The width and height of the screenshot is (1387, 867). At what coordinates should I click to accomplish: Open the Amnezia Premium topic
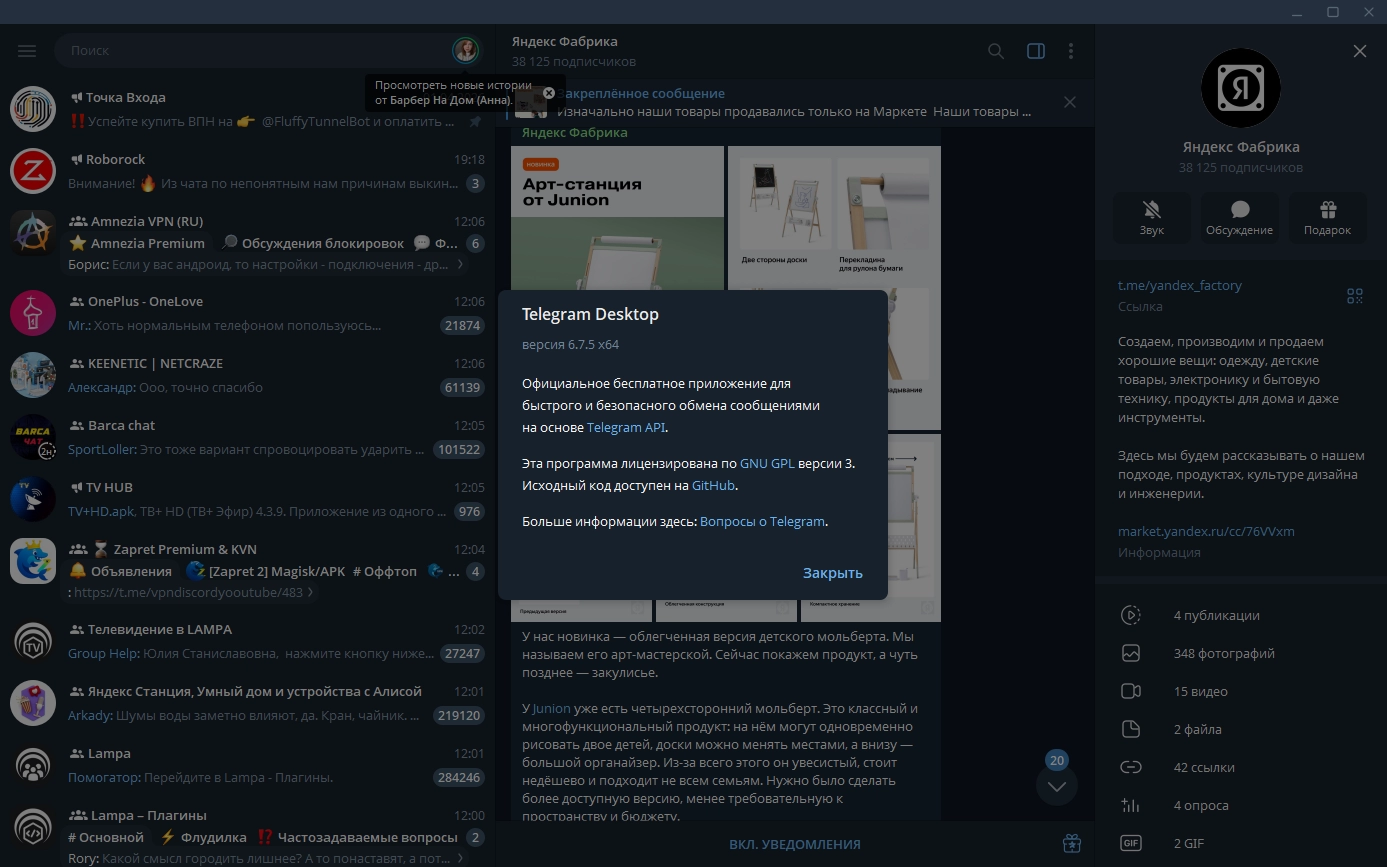coord(139,243)
